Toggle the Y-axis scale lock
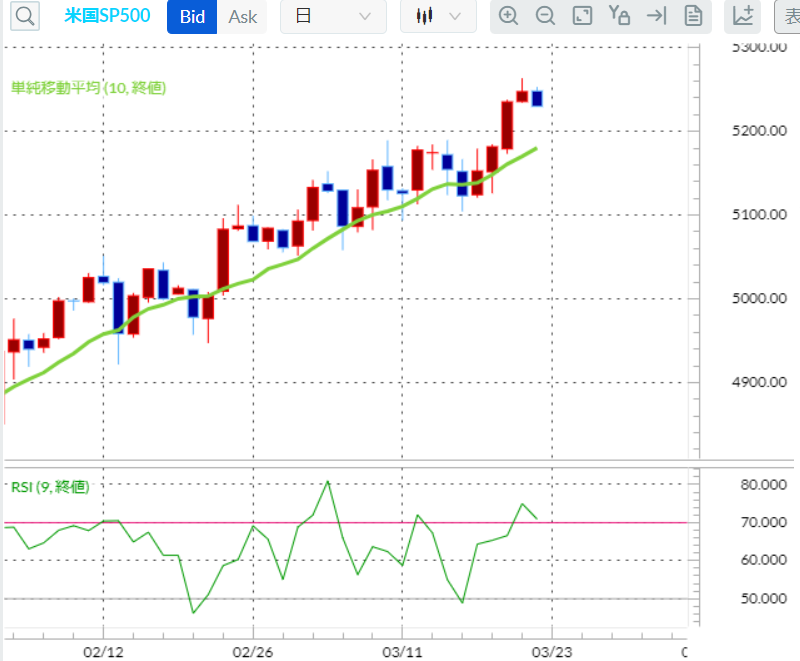800x661 pixels. [619, 16]
